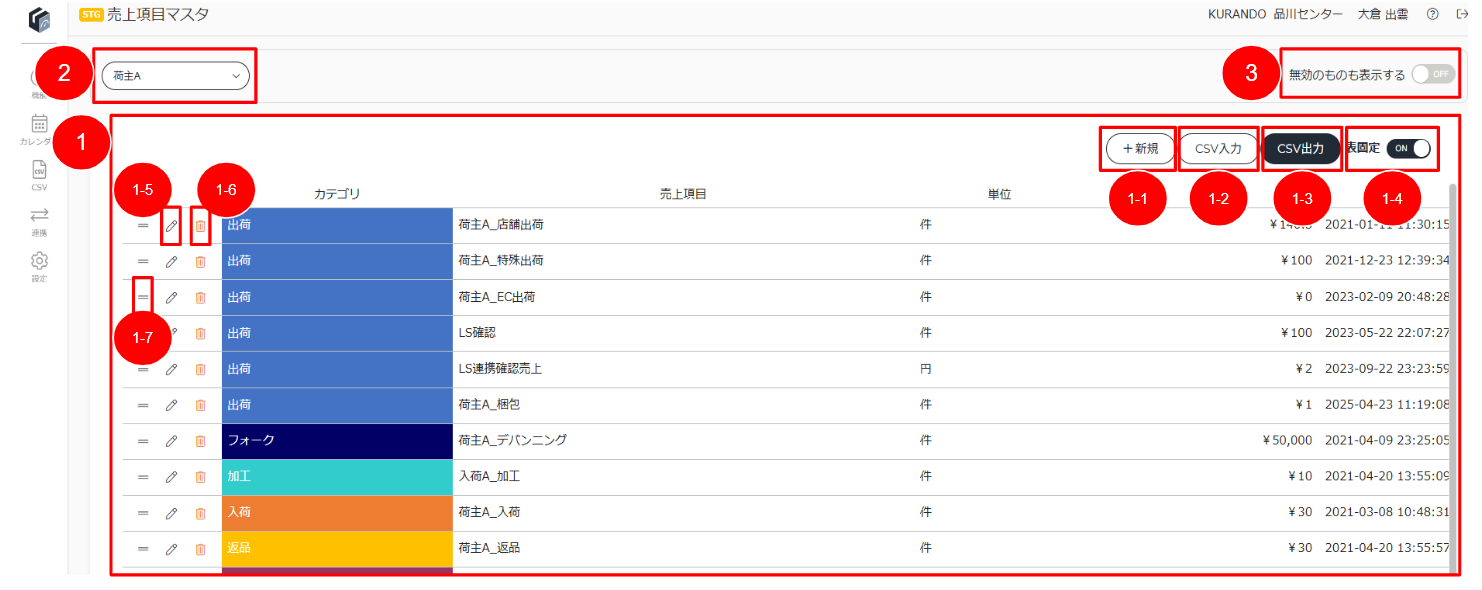The image size is (1482, 590).
Task: Click the timestamp 2025-04-23 11:19:08
Action: pyautogui.click(x=1387, y=405)
